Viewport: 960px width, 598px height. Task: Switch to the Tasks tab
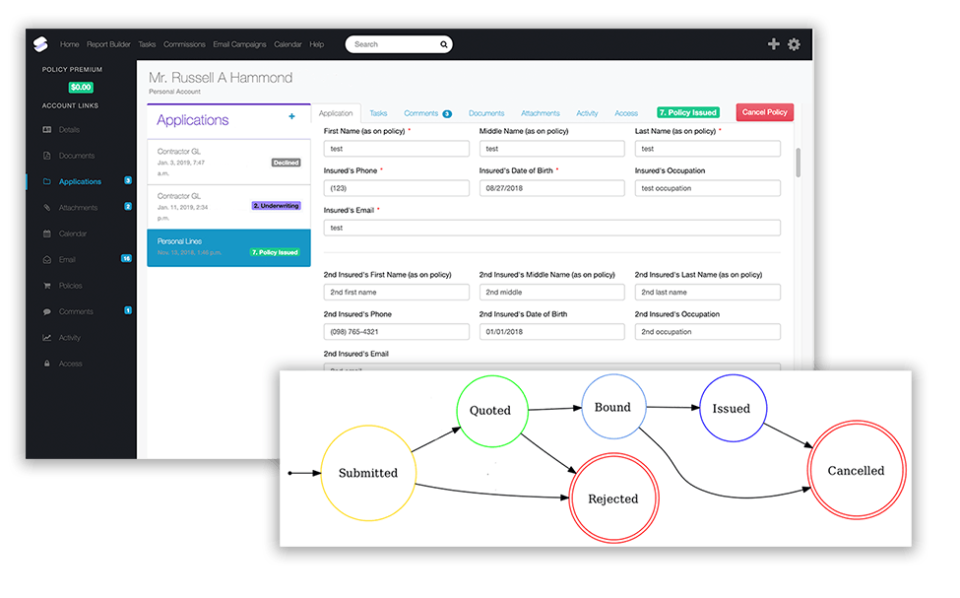[x=376, y=113]
